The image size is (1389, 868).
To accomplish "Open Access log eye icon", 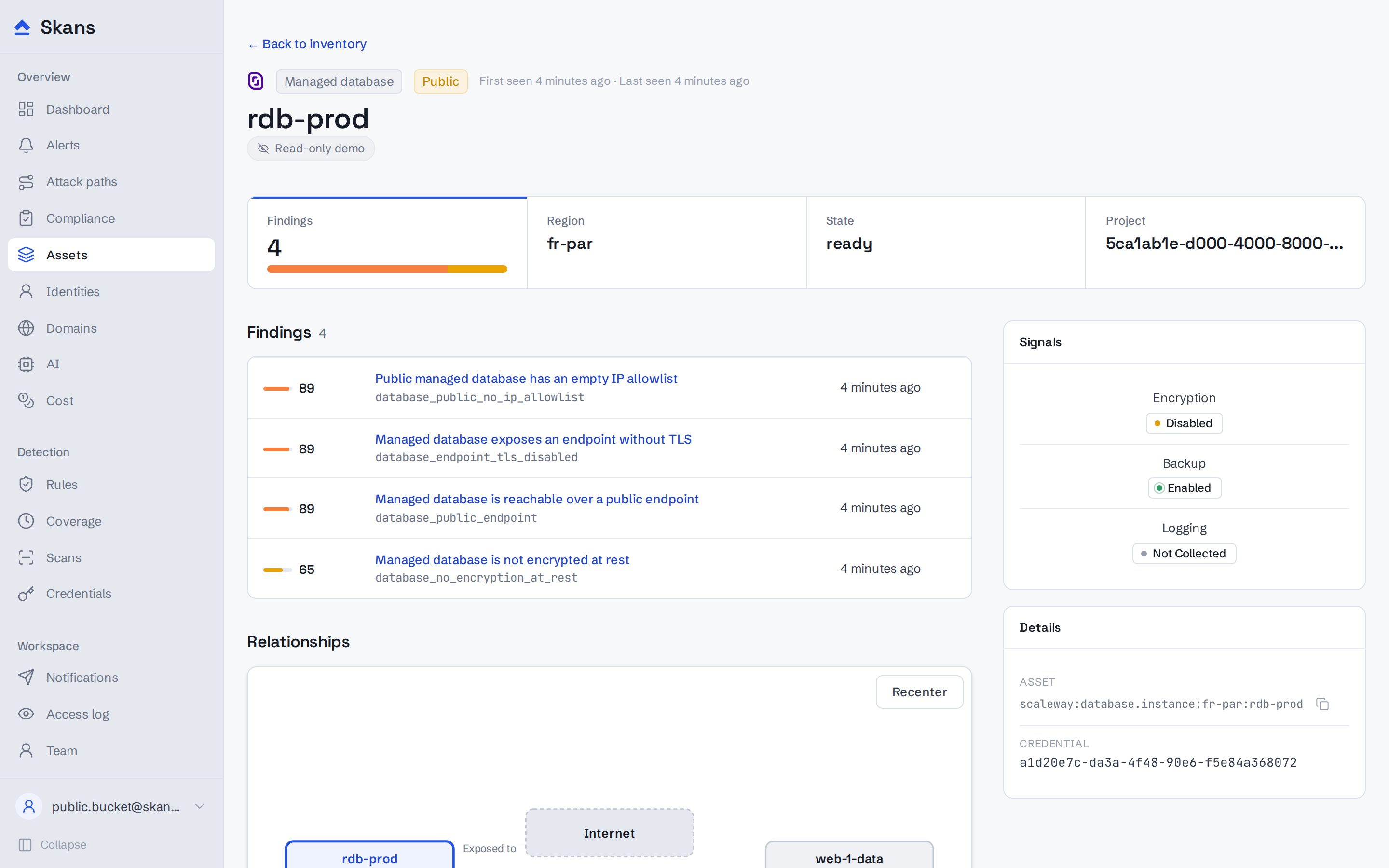I will [x=26, y=714].
